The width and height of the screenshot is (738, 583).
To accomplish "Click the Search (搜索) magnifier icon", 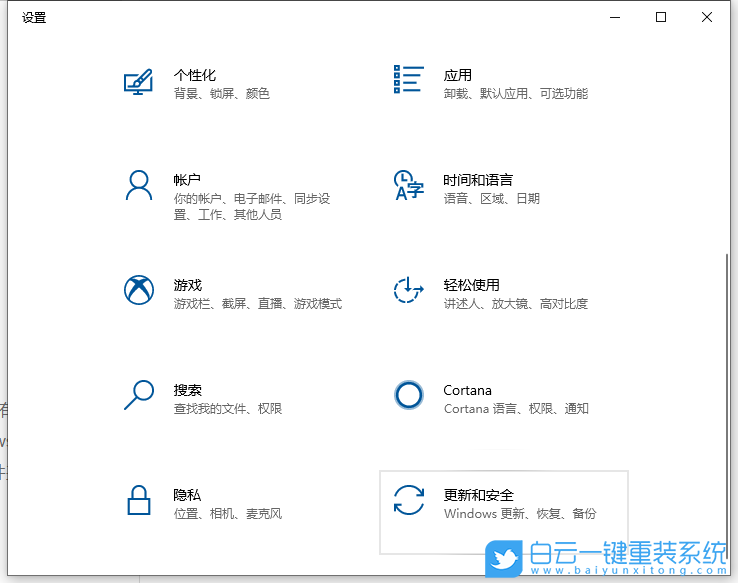I will [x=139, y=395].
